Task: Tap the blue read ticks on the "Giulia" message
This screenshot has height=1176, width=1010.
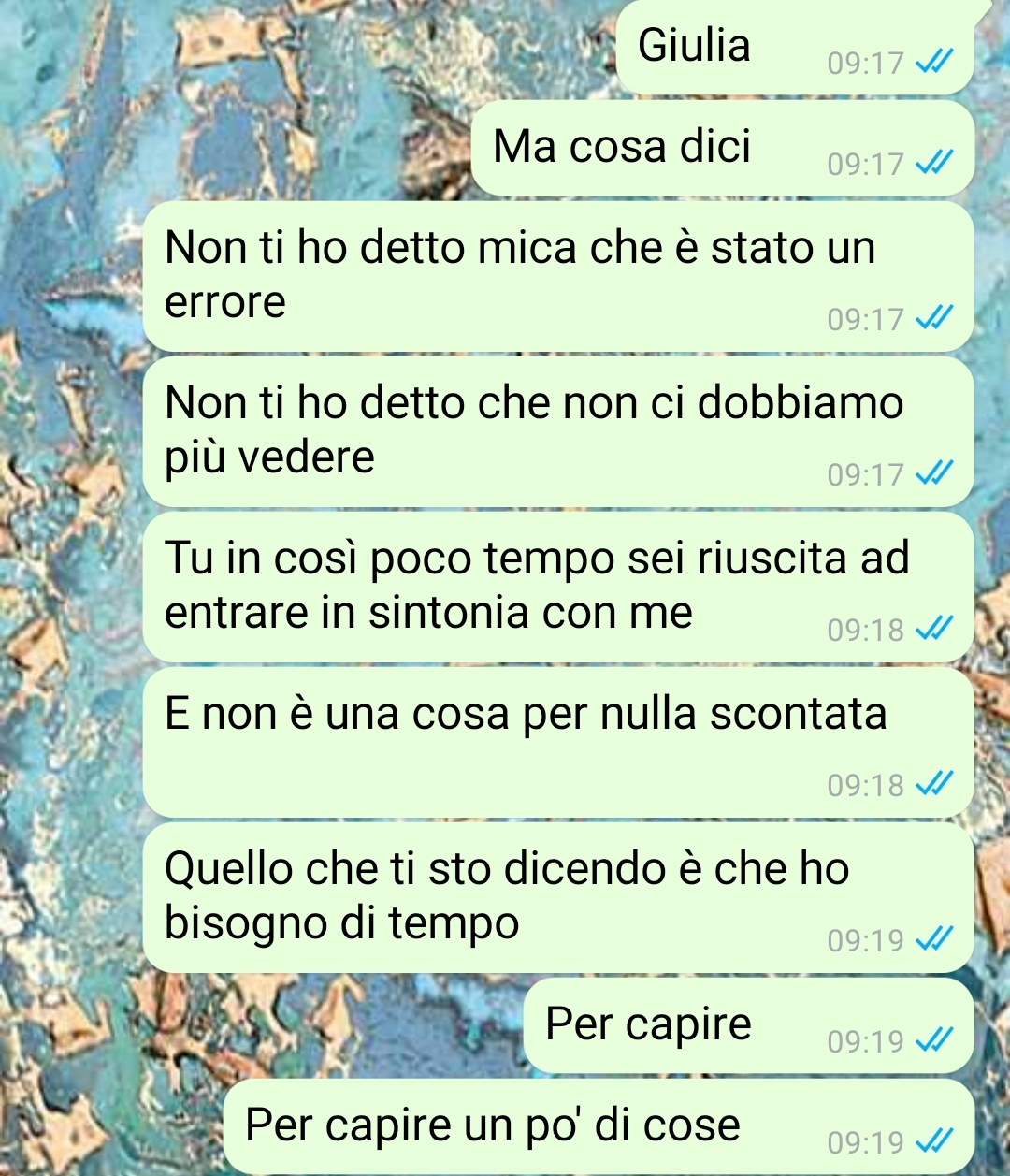Action: [x=933, y=63]
